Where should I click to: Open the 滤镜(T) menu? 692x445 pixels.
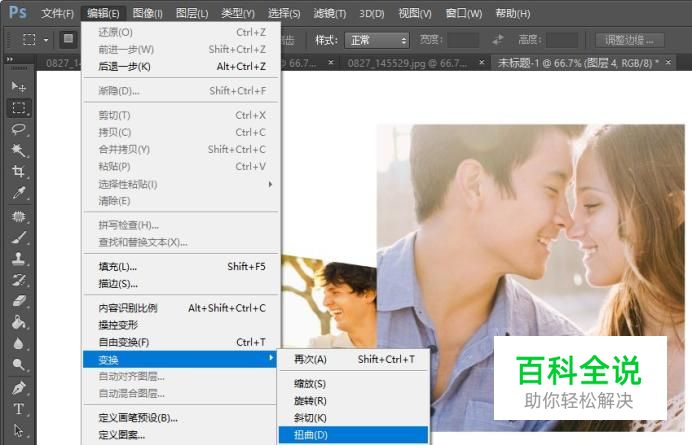point(330,14)
